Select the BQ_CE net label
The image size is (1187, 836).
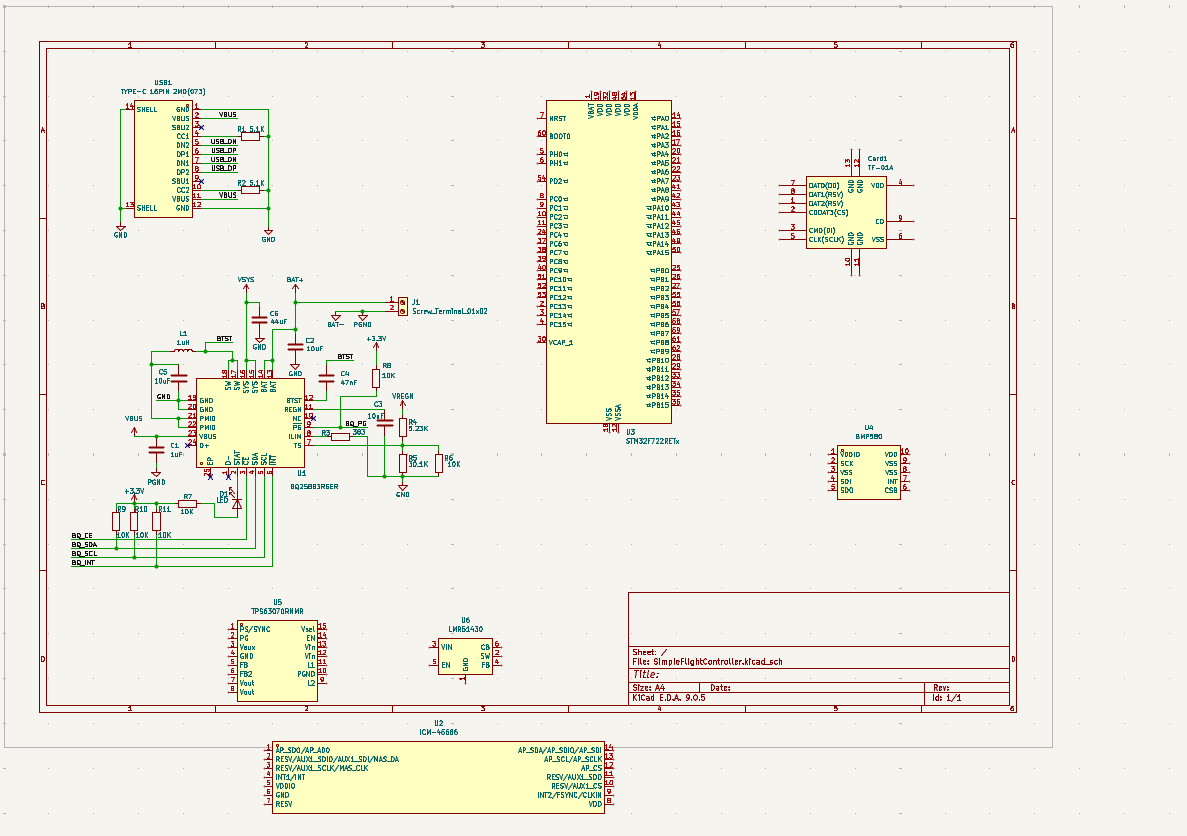coord(82,536)
